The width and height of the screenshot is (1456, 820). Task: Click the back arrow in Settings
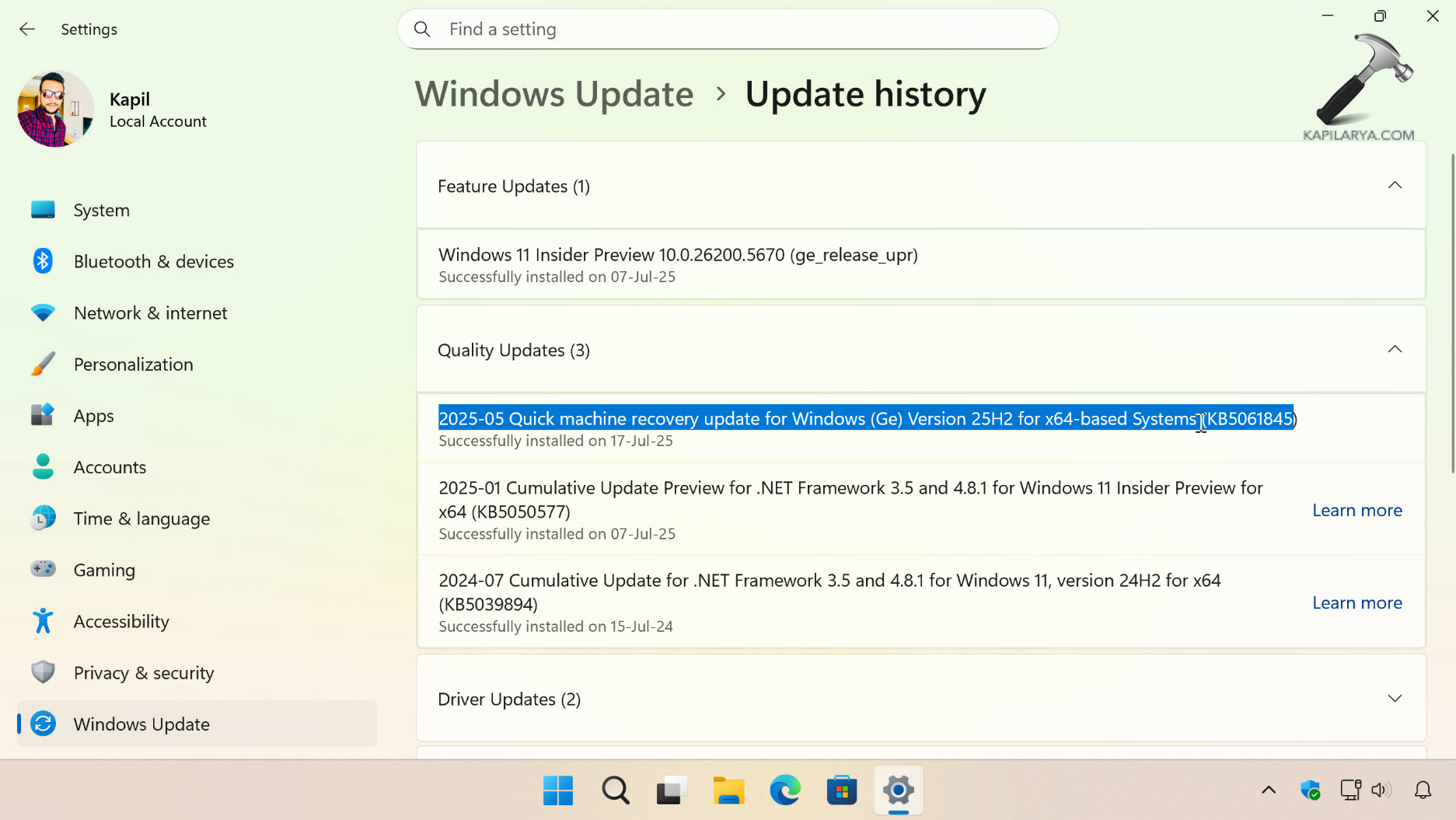27,30
